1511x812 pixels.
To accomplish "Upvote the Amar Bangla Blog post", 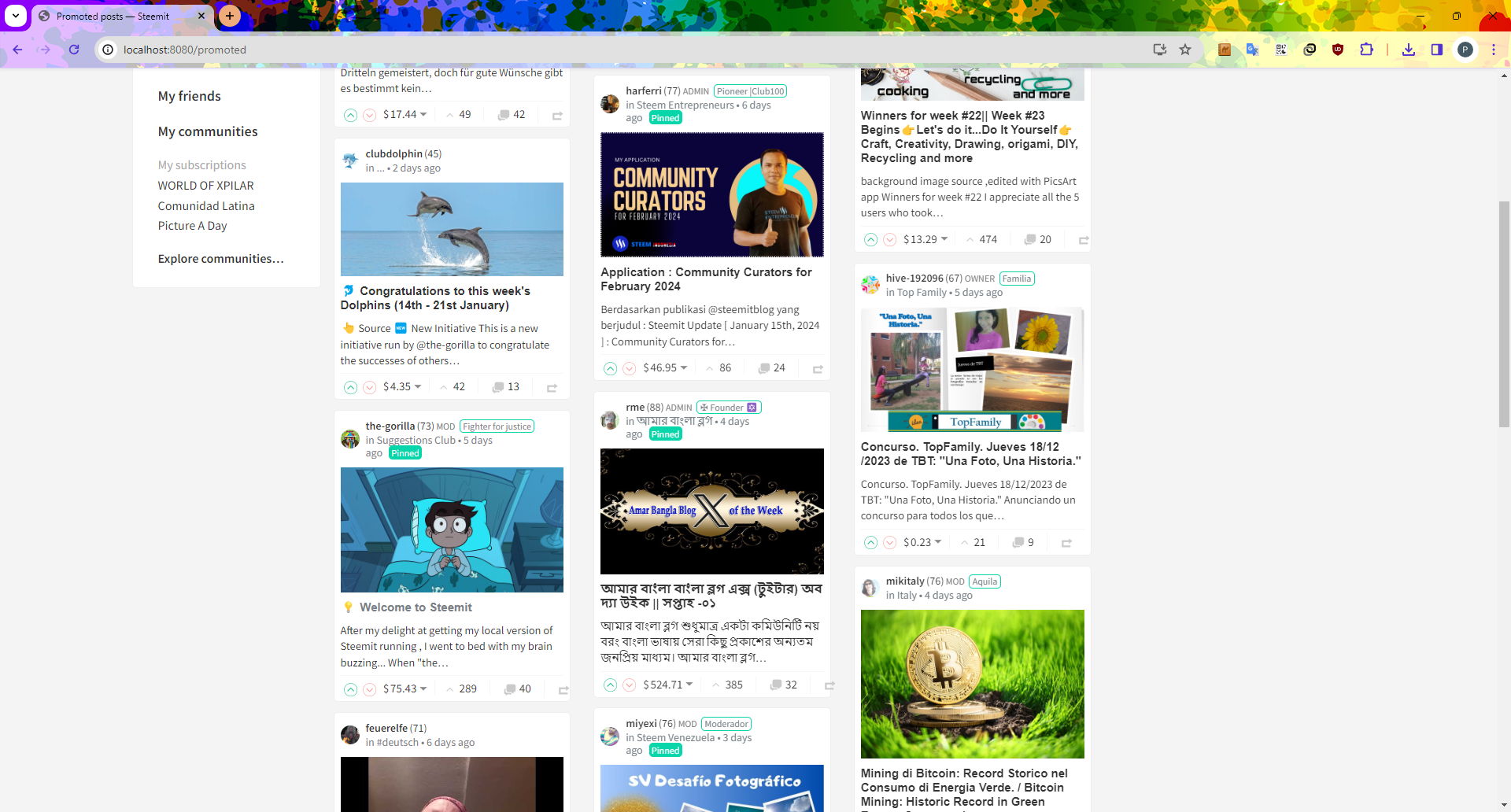I will pyautogui.click(x=610, y=685).
